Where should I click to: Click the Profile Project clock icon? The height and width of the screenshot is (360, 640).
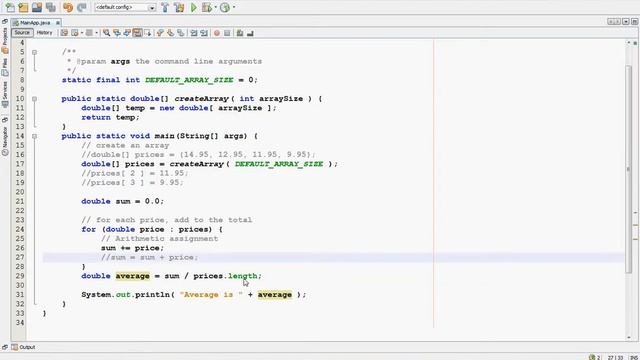tap(225, 7)
